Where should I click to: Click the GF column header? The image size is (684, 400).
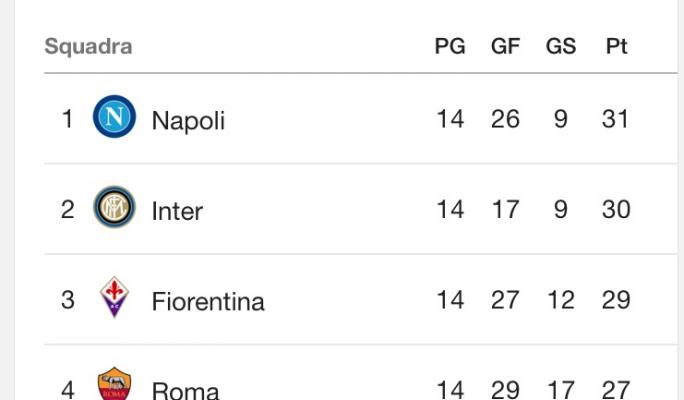click(505, 46)
